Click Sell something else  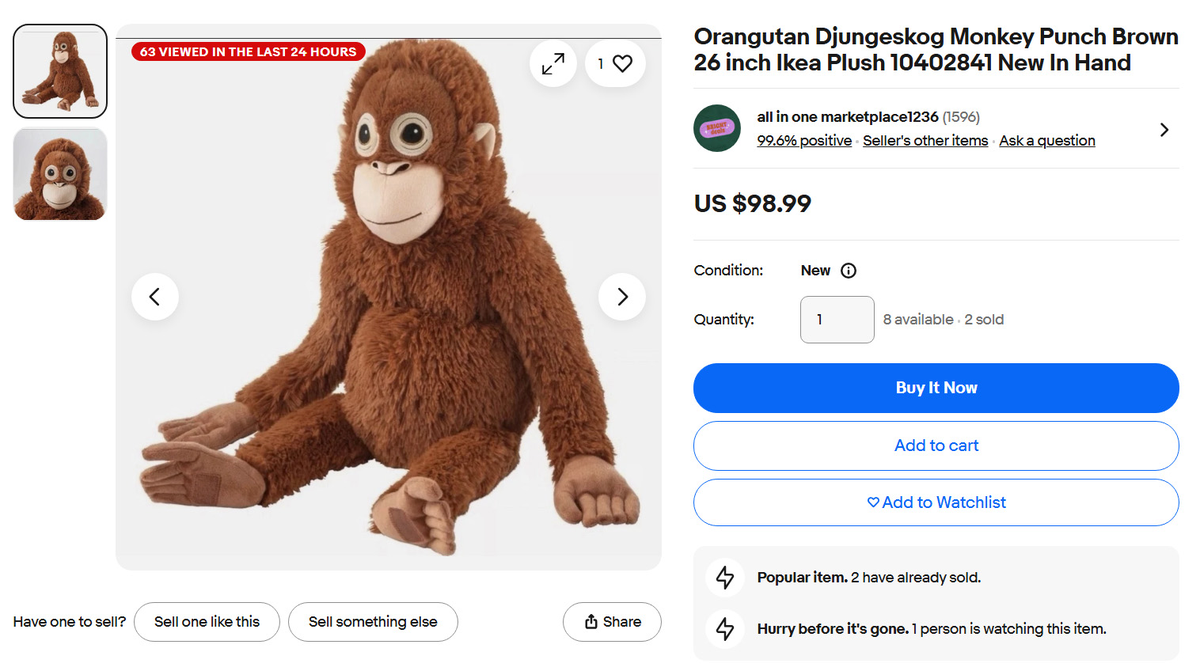(373, 622)
